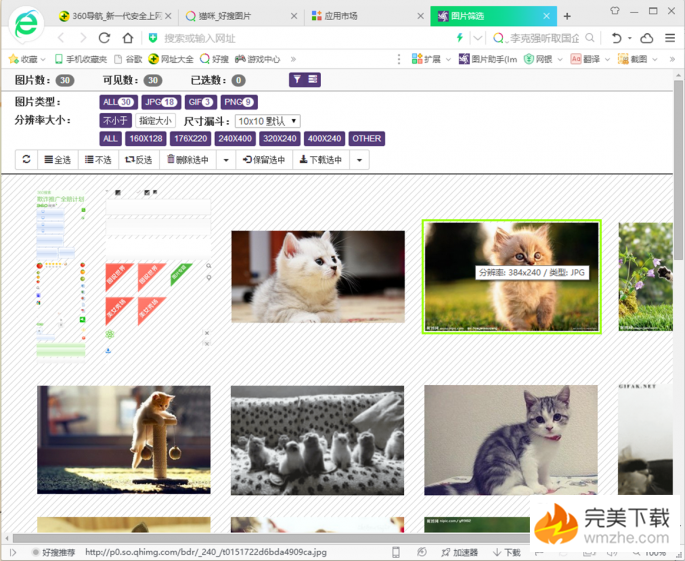Viewport: 685px width, 561px height.
Task: Expand the 截图 dropdown arrow
Action: pos(654,59)
